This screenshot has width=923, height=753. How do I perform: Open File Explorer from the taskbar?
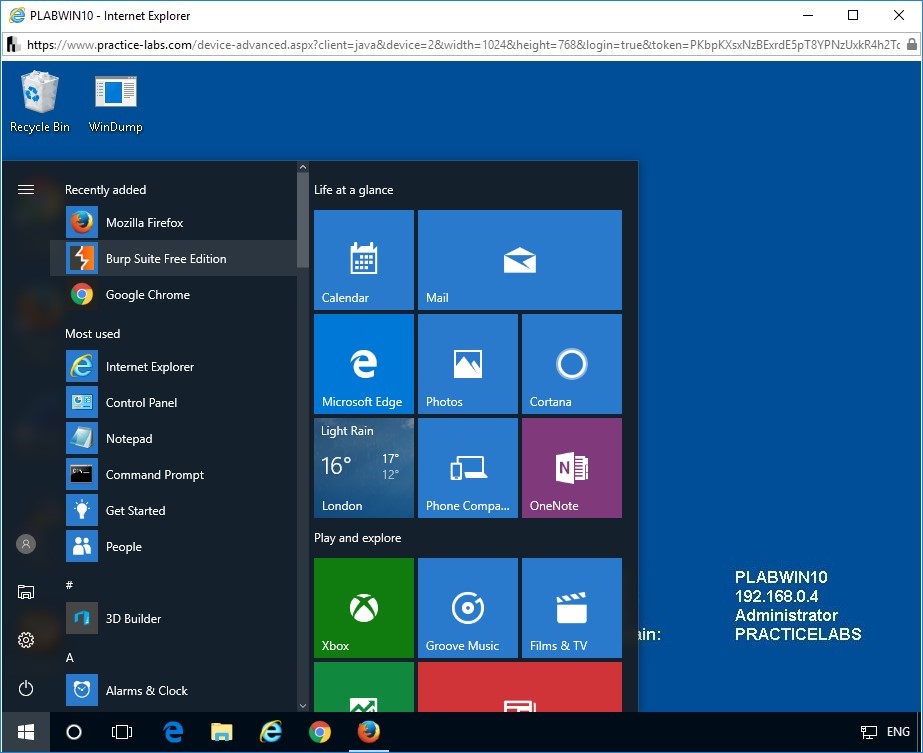(222, 732)
